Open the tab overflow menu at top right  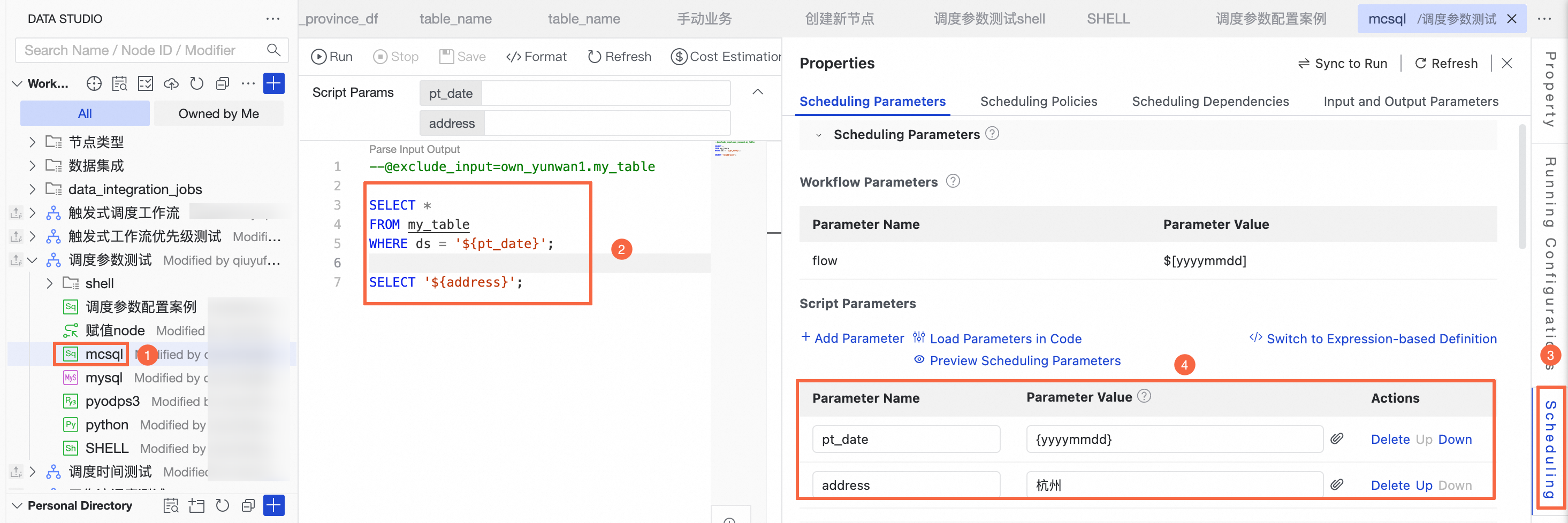pos(1544,19)
